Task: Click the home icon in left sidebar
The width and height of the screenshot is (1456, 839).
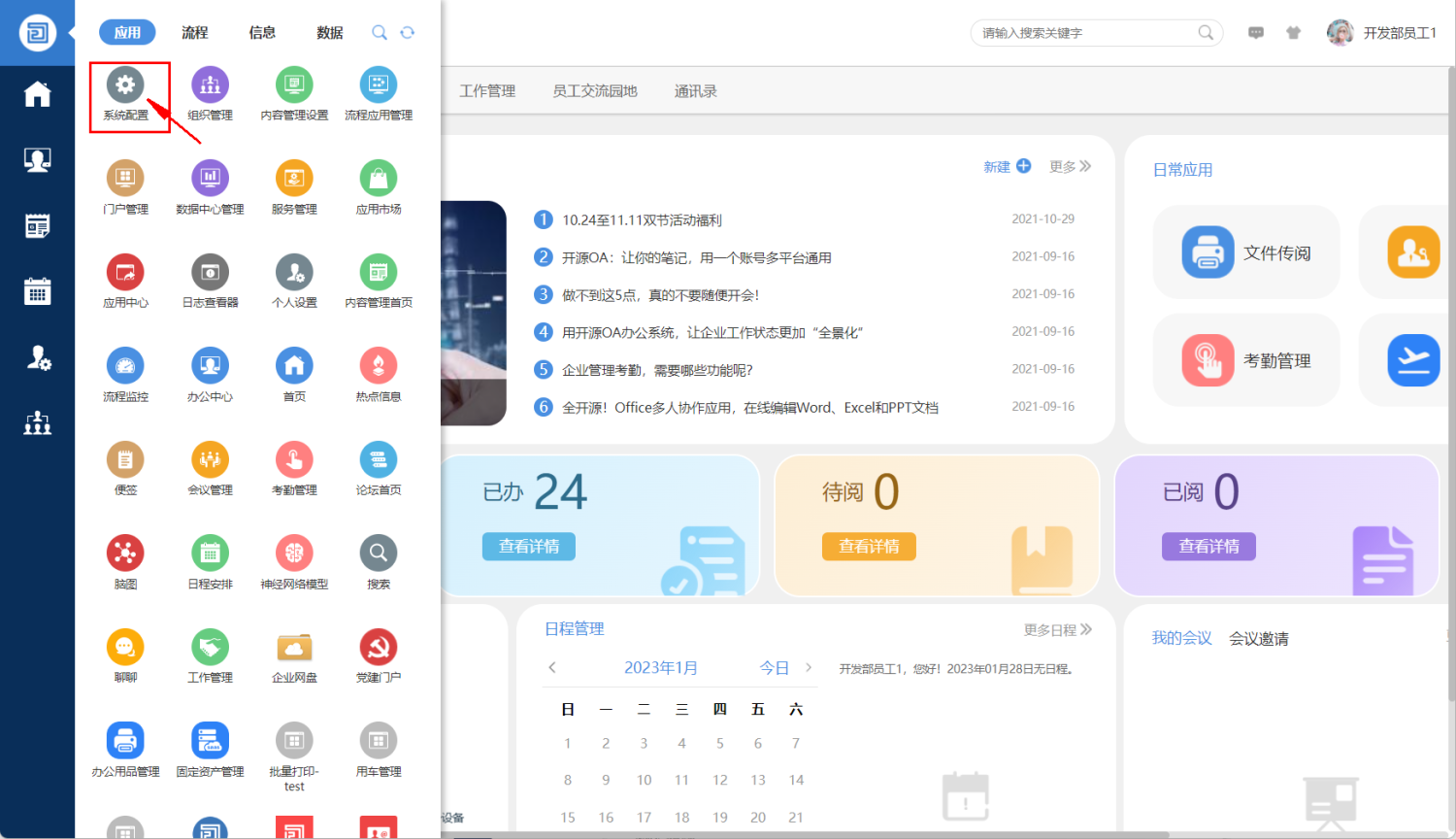Action: [x=37, y=94]
